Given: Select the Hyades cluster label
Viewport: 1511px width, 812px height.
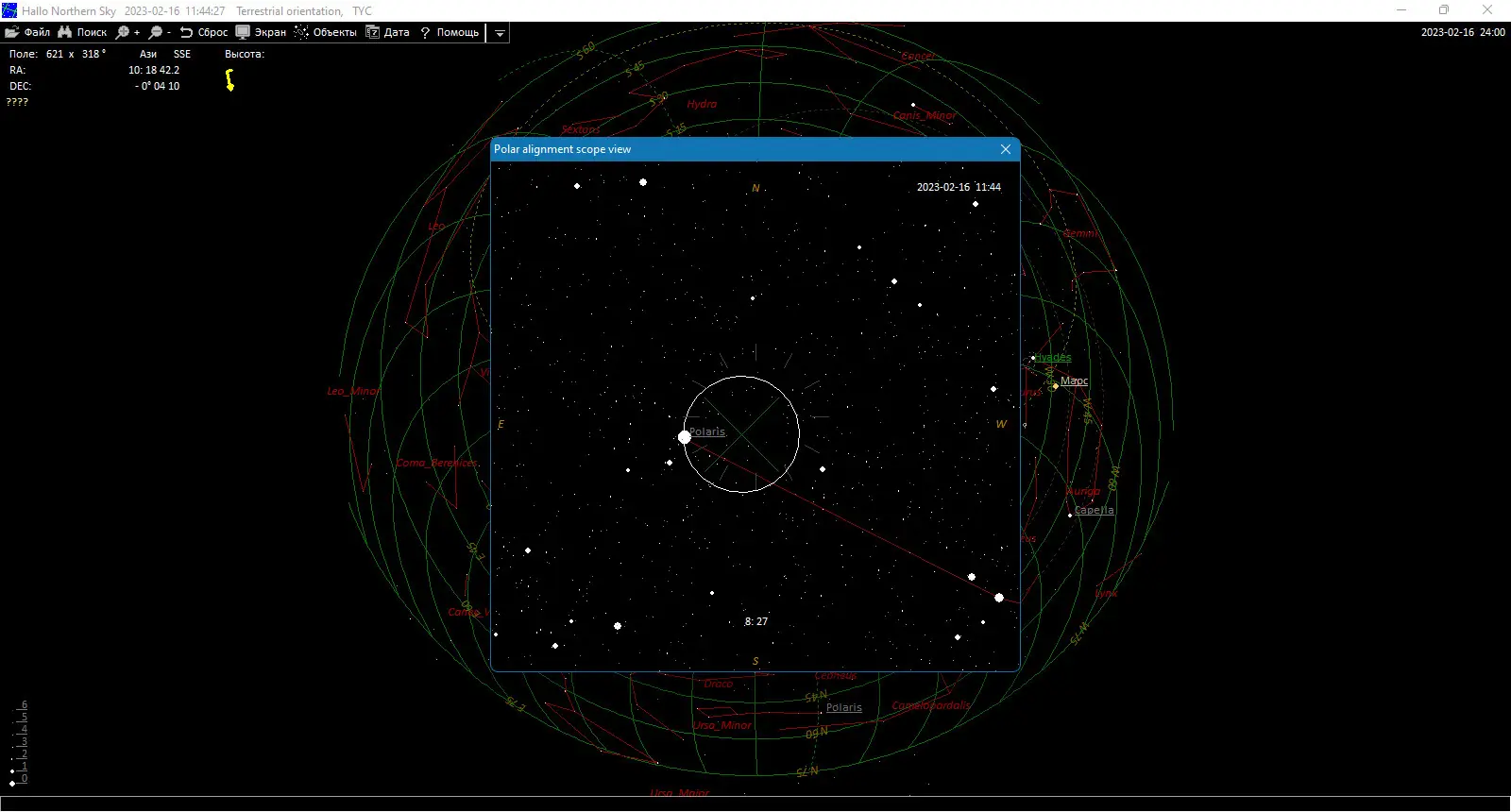Looking at the screenshot, I should pyautogui.click(x=1053, y=358).
